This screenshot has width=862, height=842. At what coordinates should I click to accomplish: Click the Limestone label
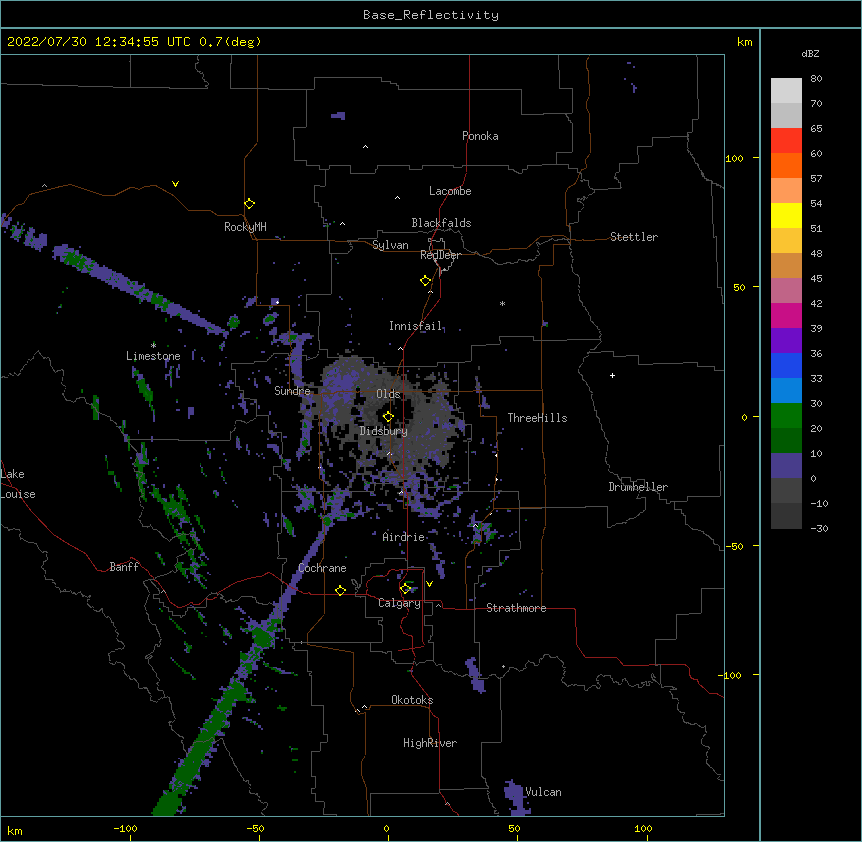(153, 356)
